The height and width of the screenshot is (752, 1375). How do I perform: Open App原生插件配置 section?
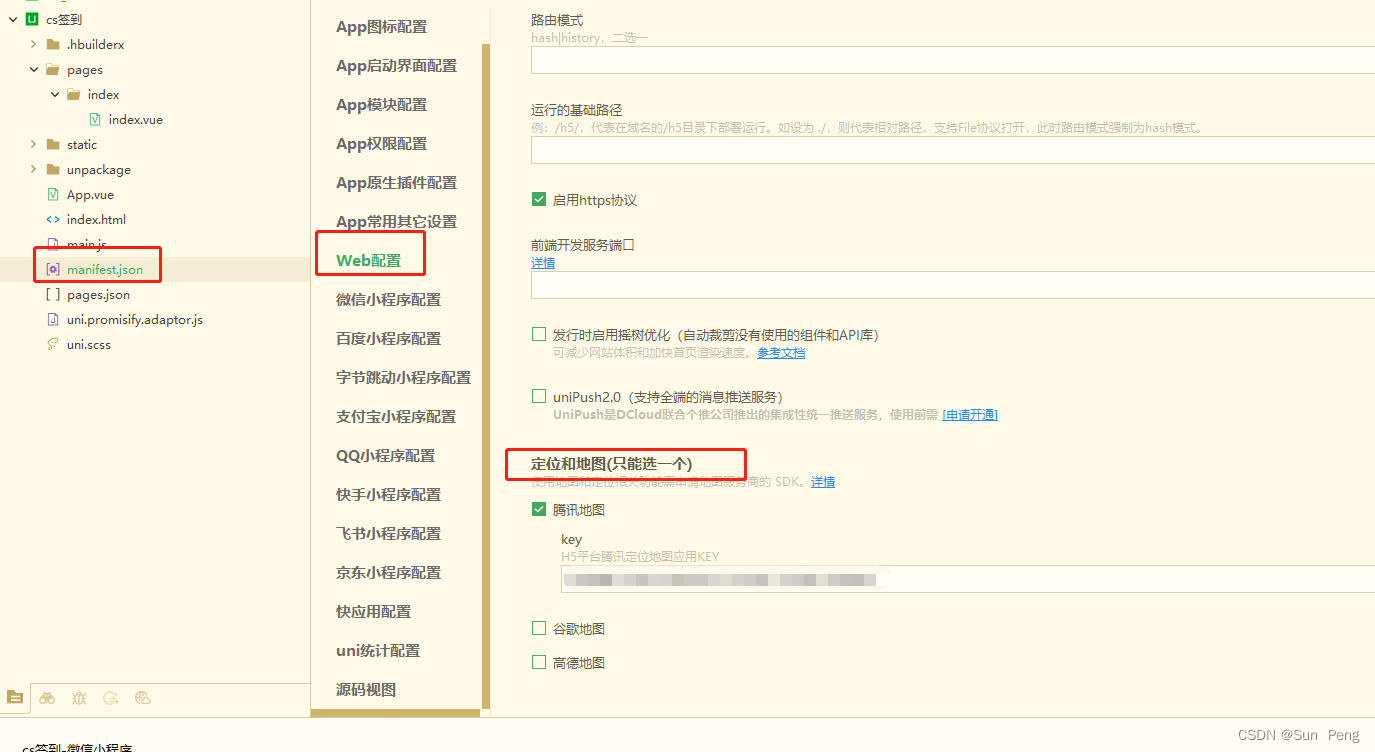coord(396,183)
